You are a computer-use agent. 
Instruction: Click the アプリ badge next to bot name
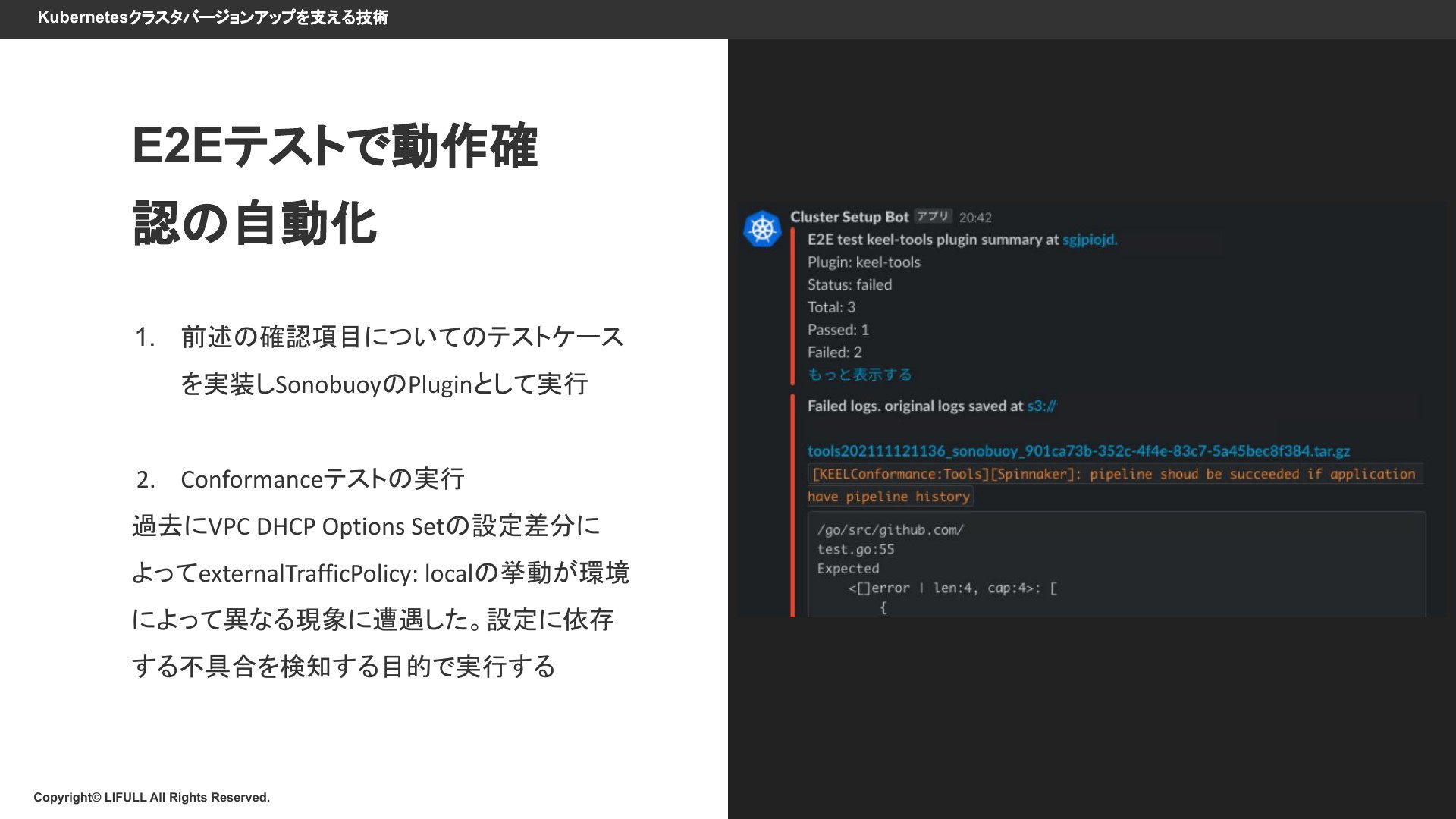coord(933,216)
